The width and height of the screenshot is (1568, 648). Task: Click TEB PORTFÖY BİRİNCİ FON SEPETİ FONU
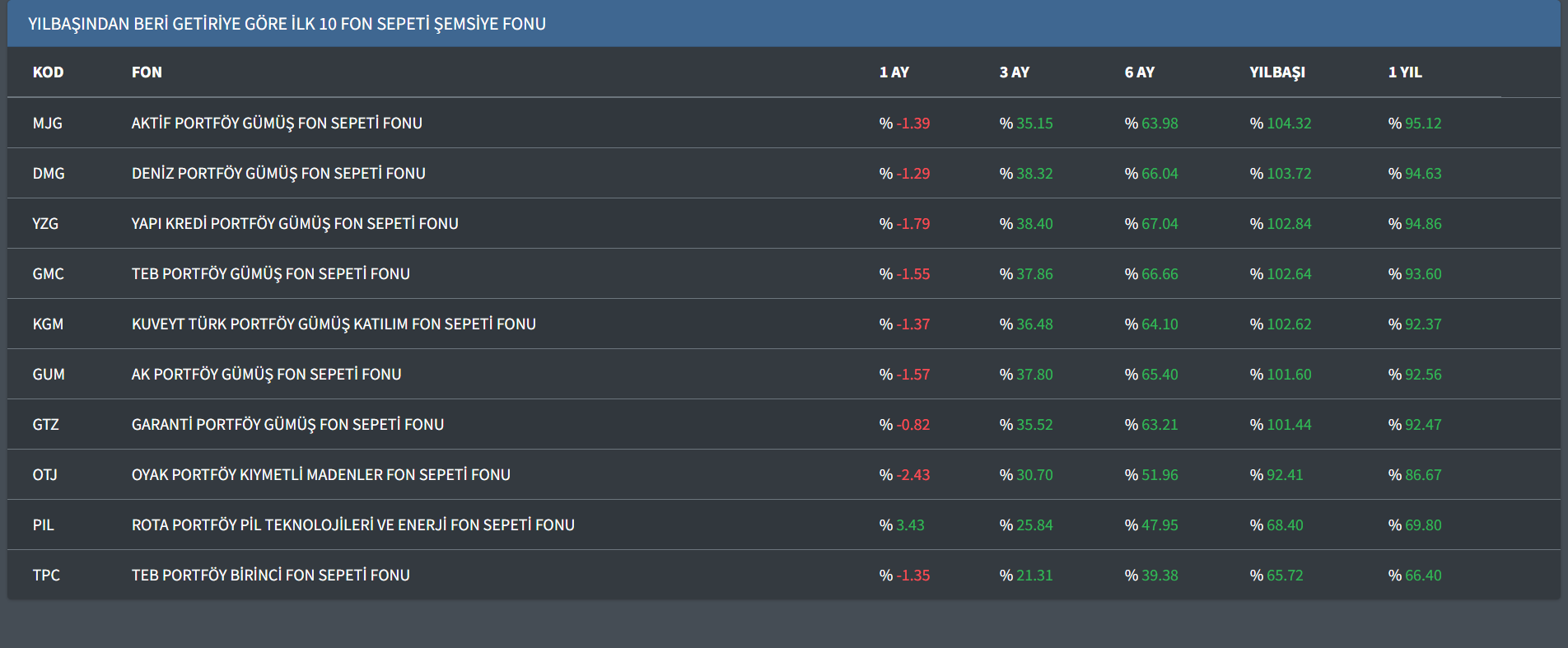(x=270, y=576)
